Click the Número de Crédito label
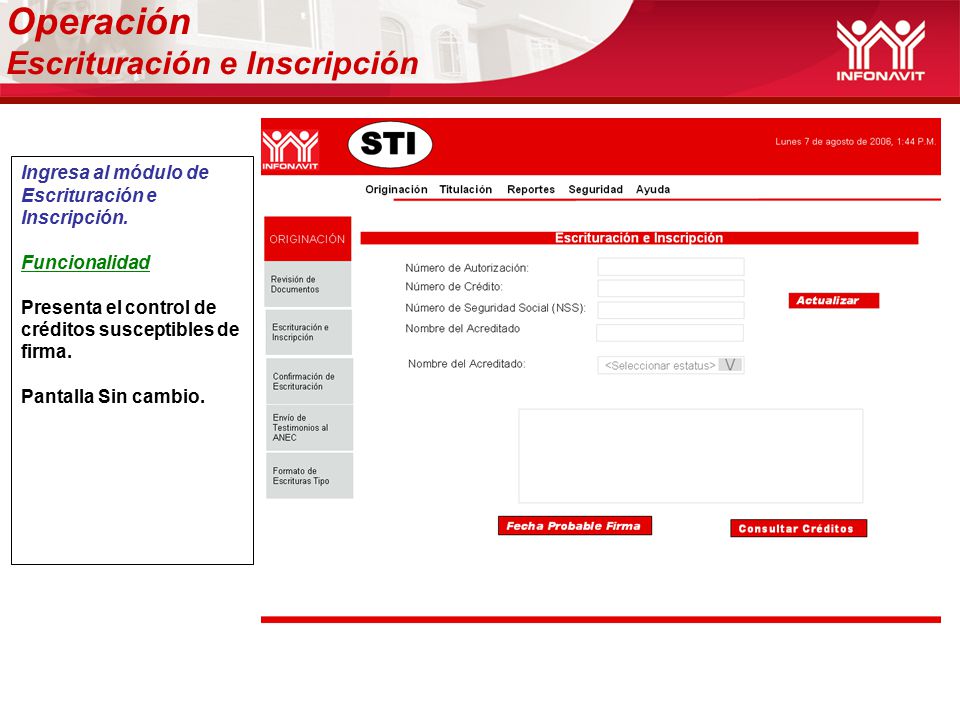 coord(454,287)
